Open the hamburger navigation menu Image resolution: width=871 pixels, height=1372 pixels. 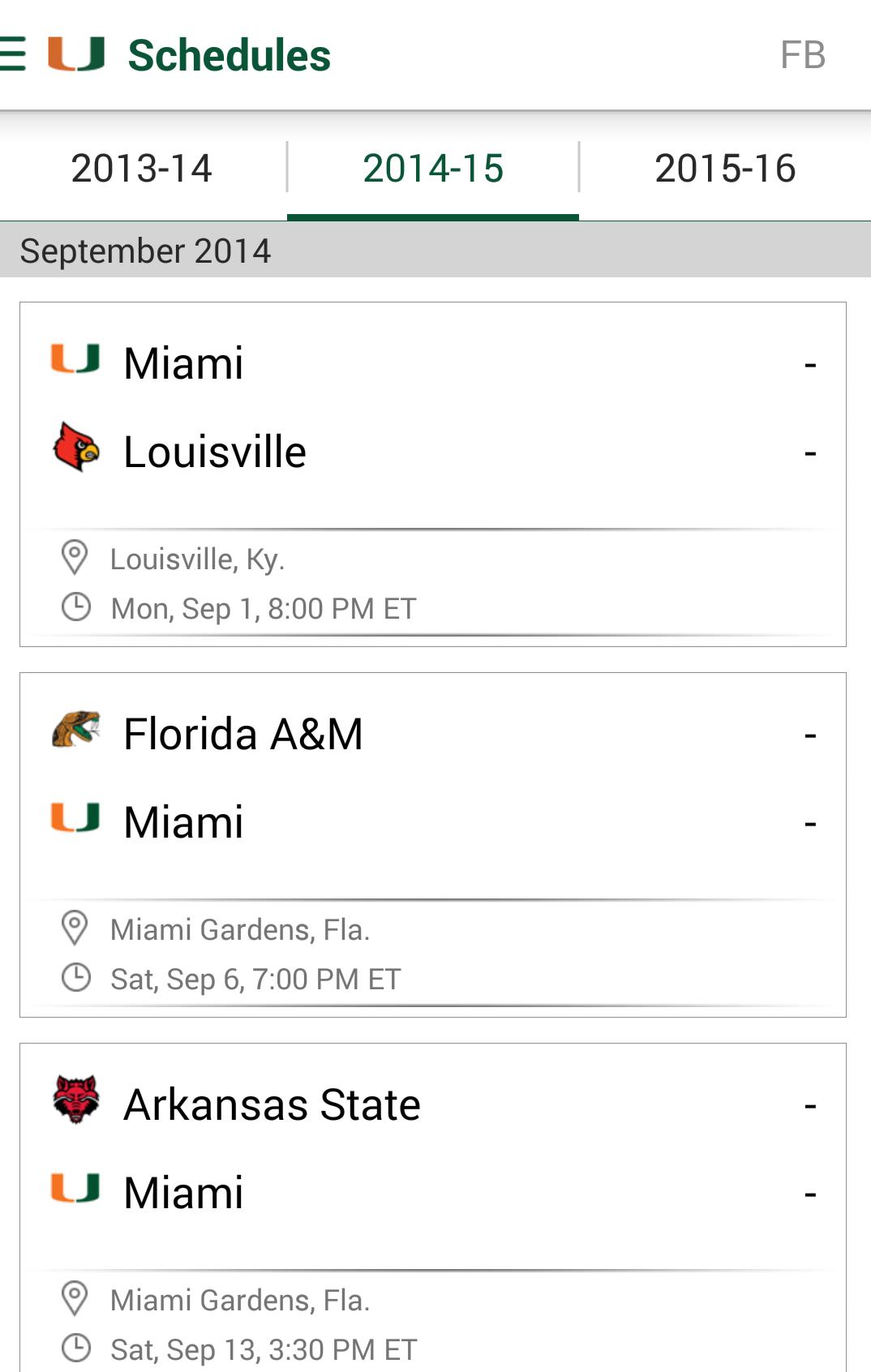[x=14, y=54]
